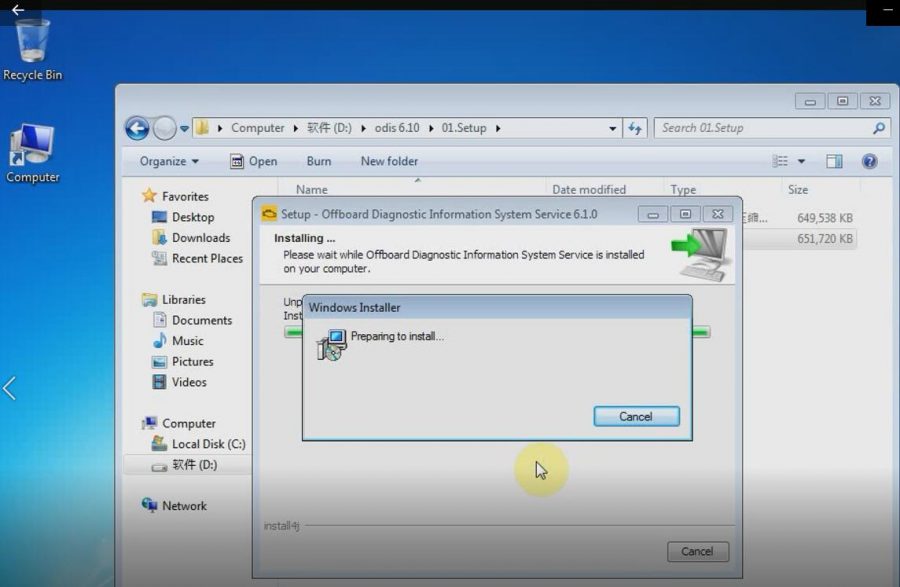
Task: Cancel the Windows Installer preparation
Action: 636,416
